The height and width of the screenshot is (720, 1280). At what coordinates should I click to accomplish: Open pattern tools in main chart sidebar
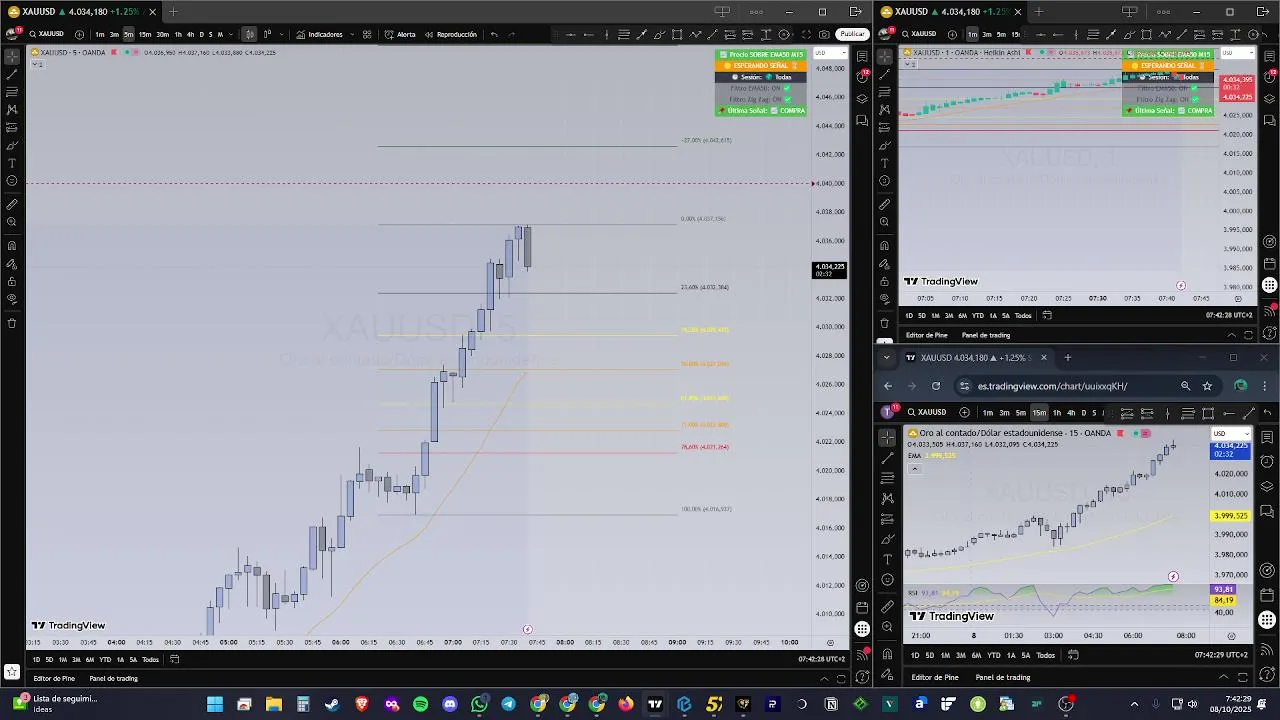(x=12, y=109)
